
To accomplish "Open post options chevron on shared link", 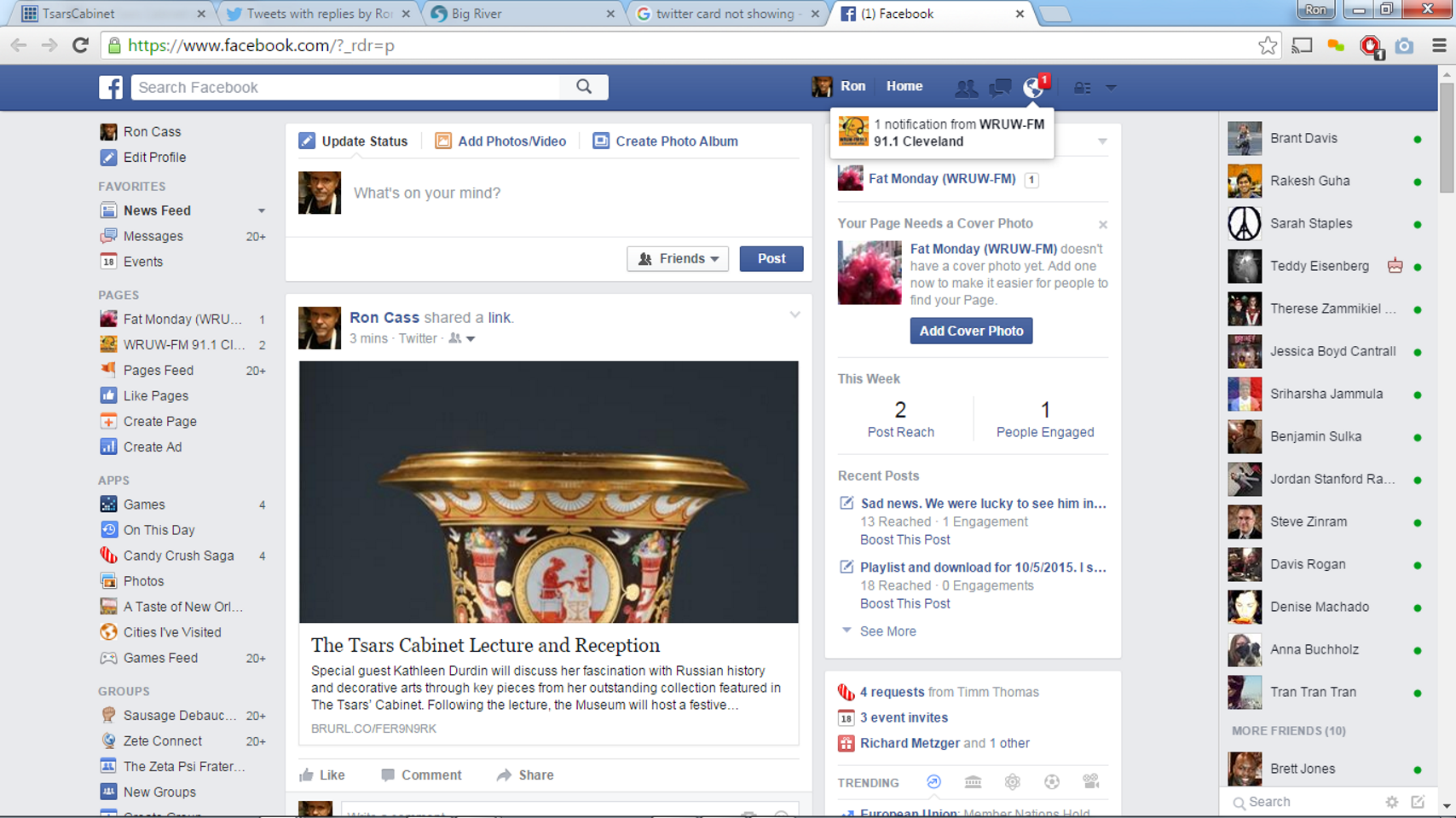I will pyautogui.click(x=794, y=315).
